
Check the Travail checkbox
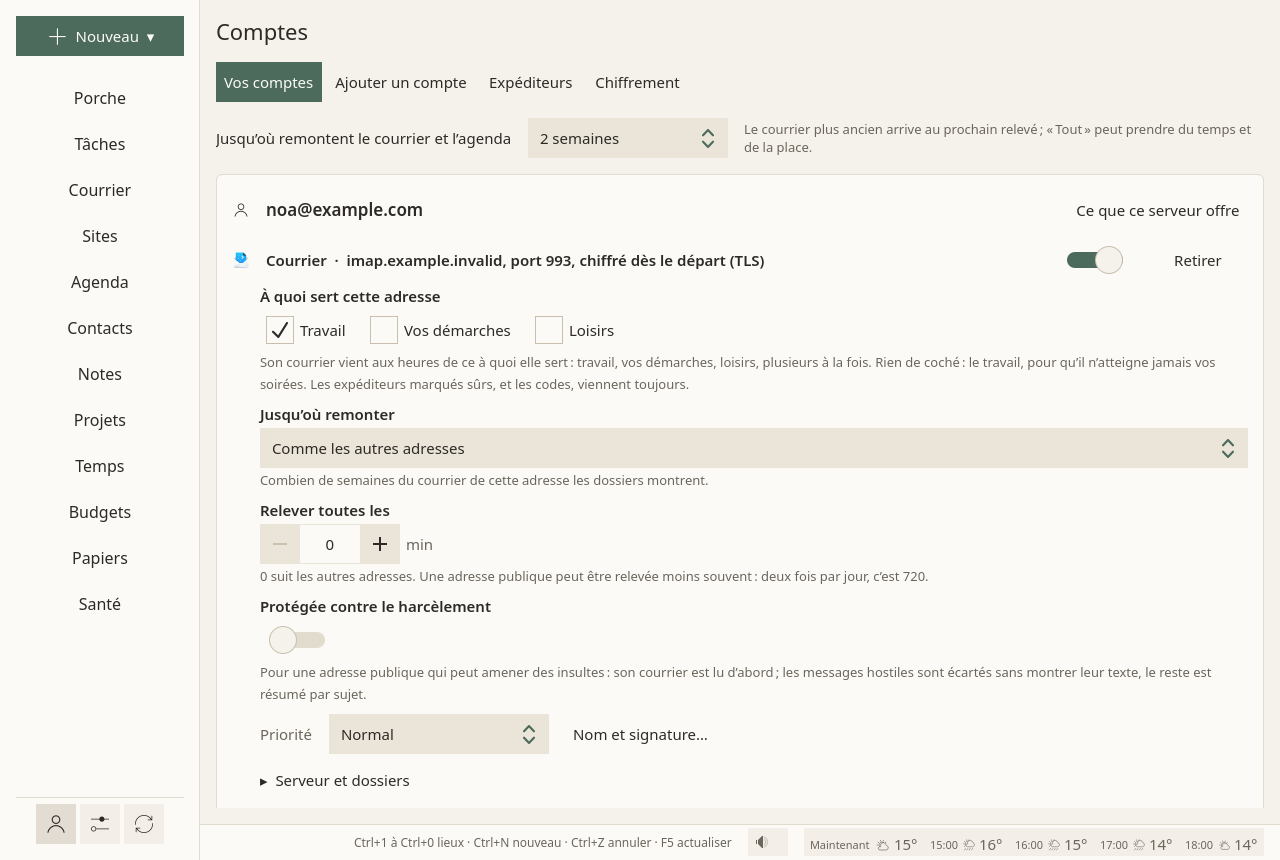click(x=280, y=330)
